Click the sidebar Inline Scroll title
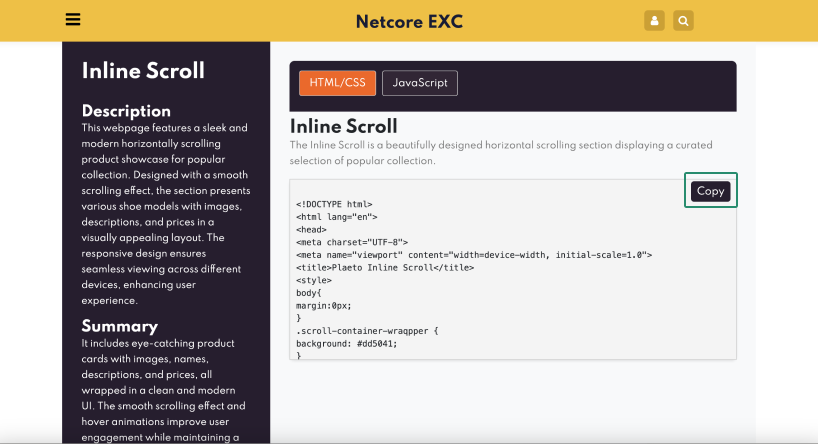 coord(143,71)
